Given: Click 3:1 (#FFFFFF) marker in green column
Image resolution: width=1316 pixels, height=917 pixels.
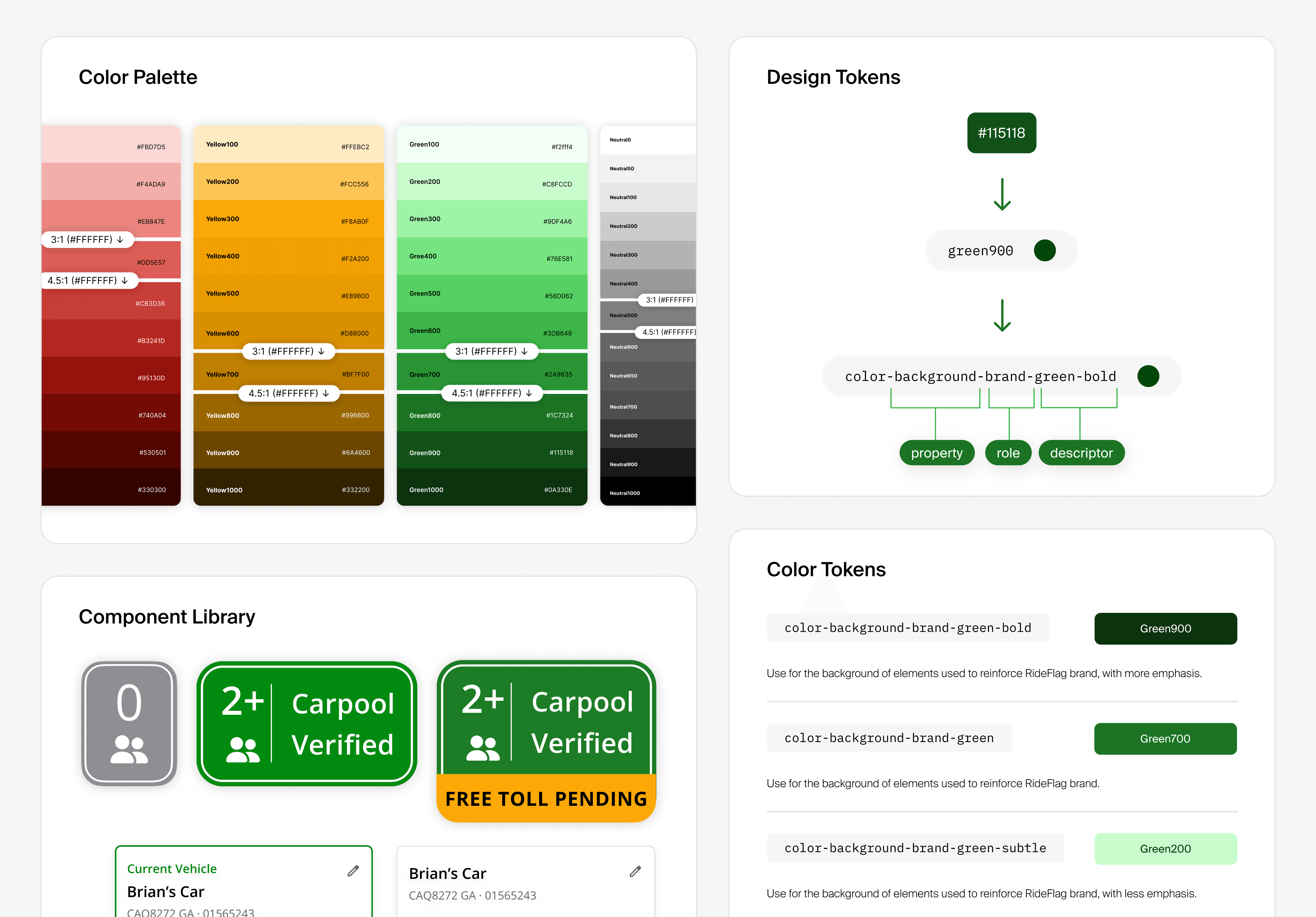Looking at the screenshot, I should pos(491,351).
